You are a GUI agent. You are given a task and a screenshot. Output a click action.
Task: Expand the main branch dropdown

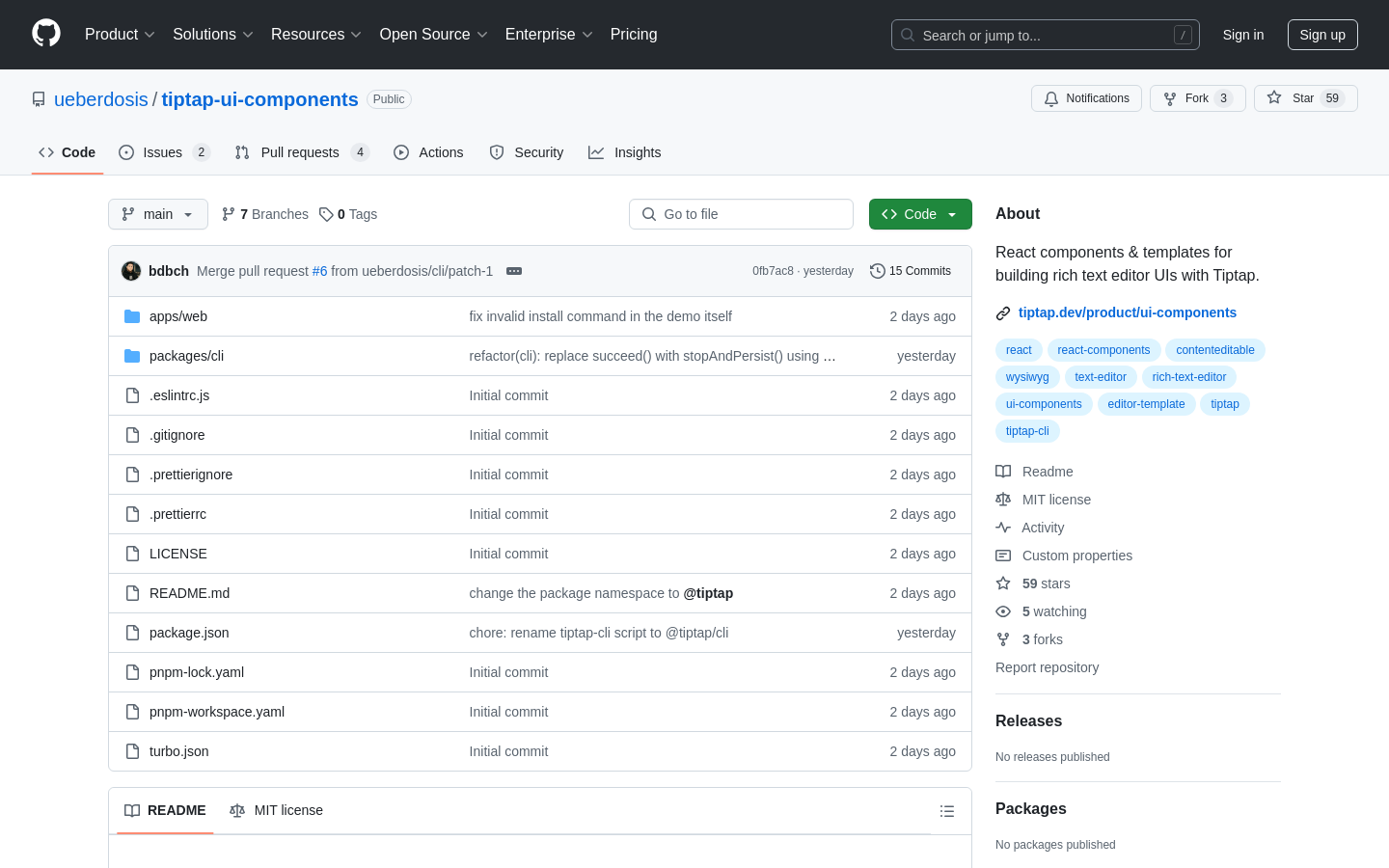point(158,214)
